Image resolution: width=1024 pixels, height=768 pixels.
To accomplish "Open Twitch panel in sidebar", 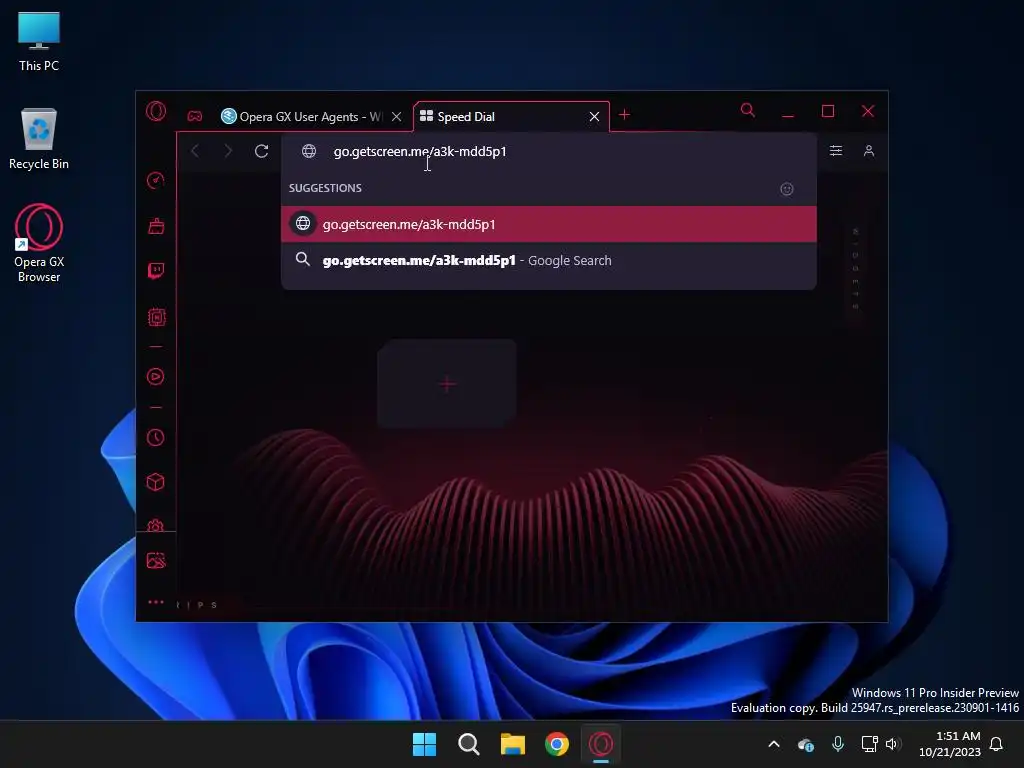I will 156,270.
